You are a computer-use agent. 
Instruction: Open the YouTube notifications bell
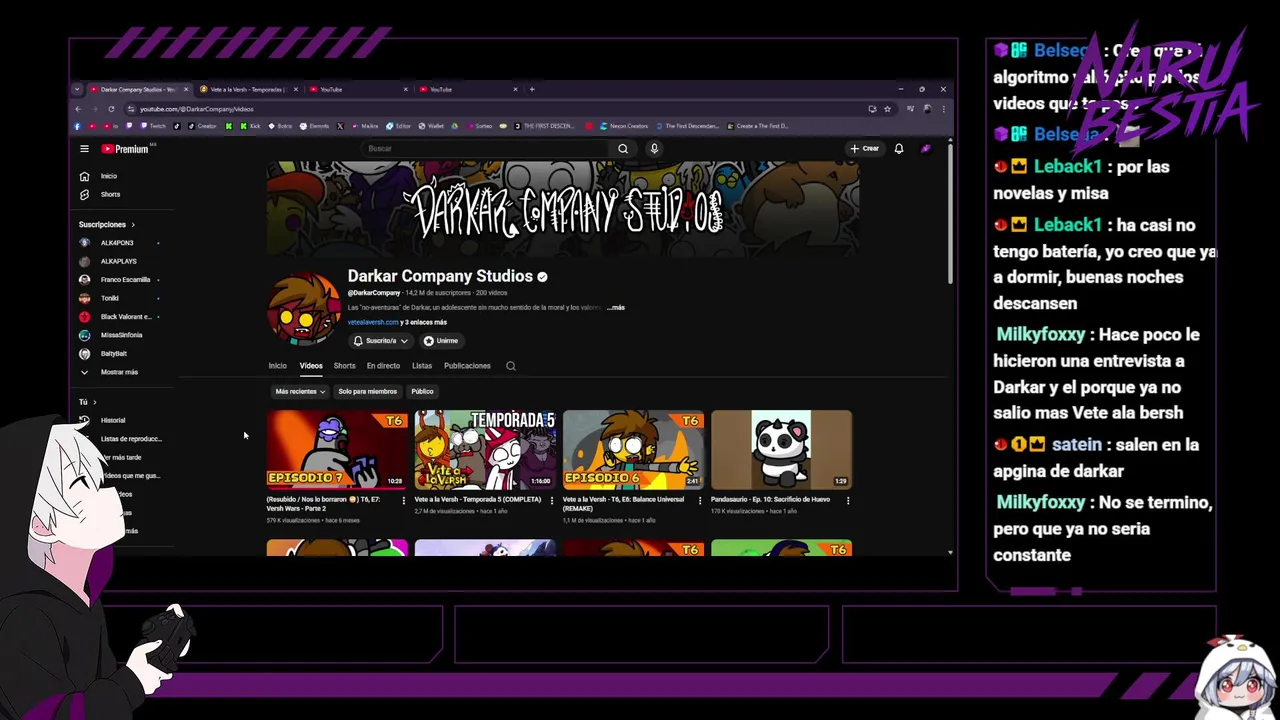pyautogui.click(x=899, y=148)
